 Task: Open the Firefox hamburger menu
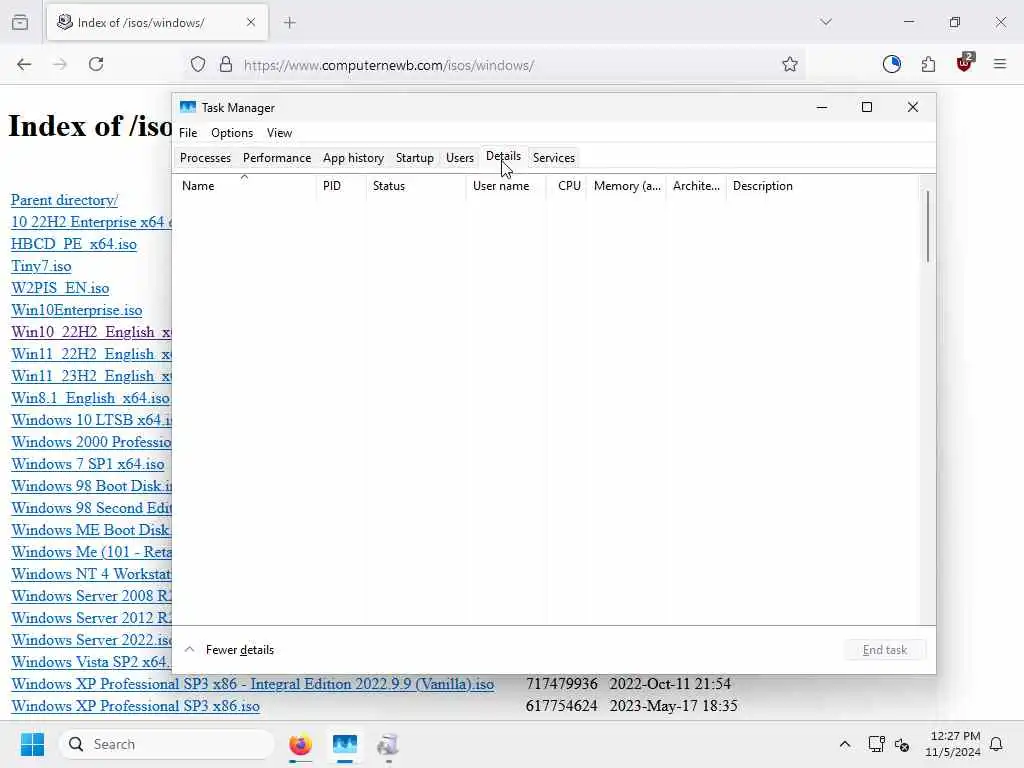1000,64
